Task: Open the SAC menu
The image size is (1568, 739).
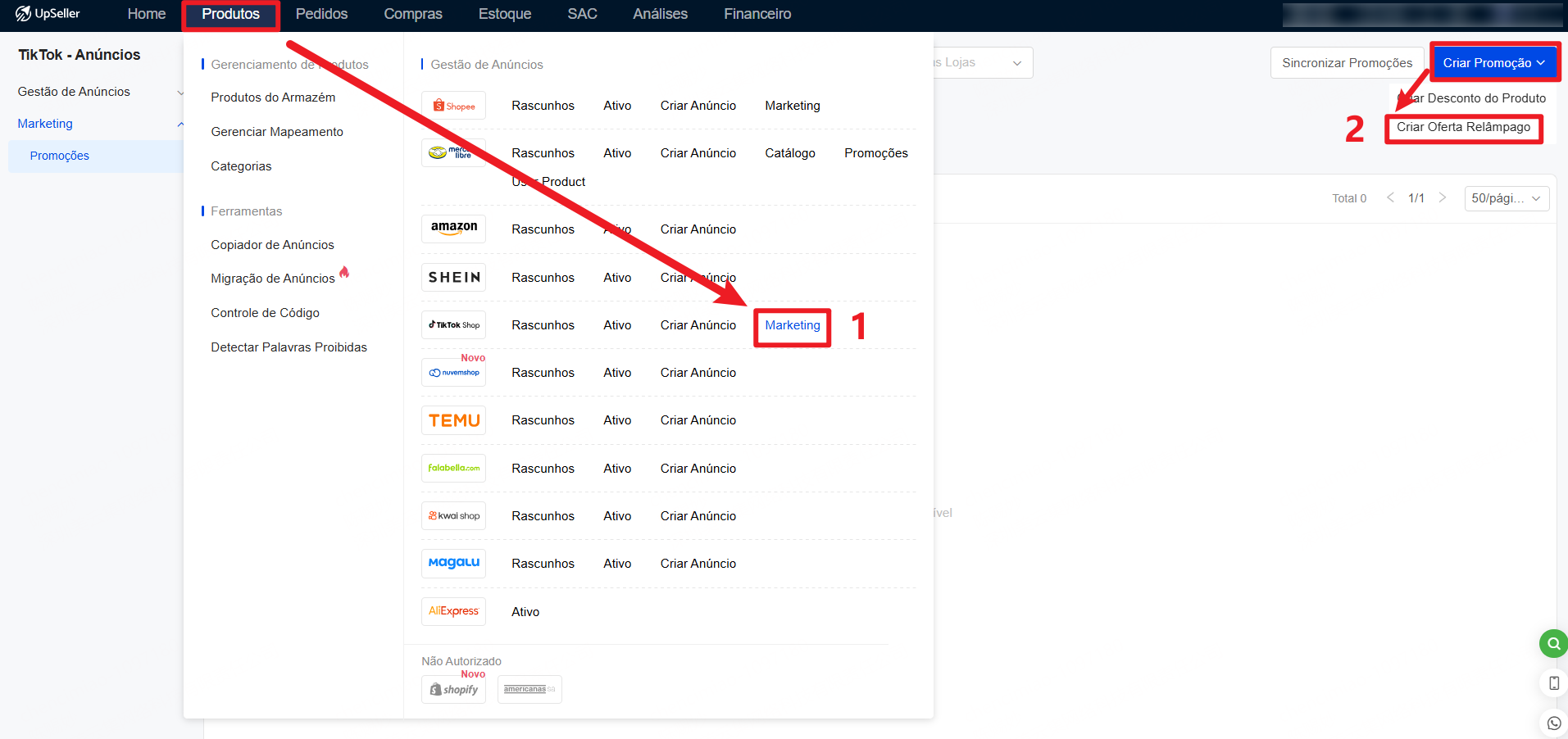Action: 582,14
